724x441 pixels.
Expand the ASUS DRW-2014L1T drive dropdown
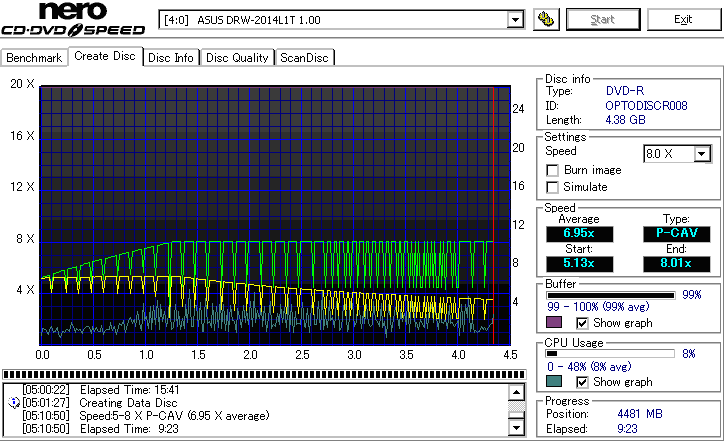point(515,19)
